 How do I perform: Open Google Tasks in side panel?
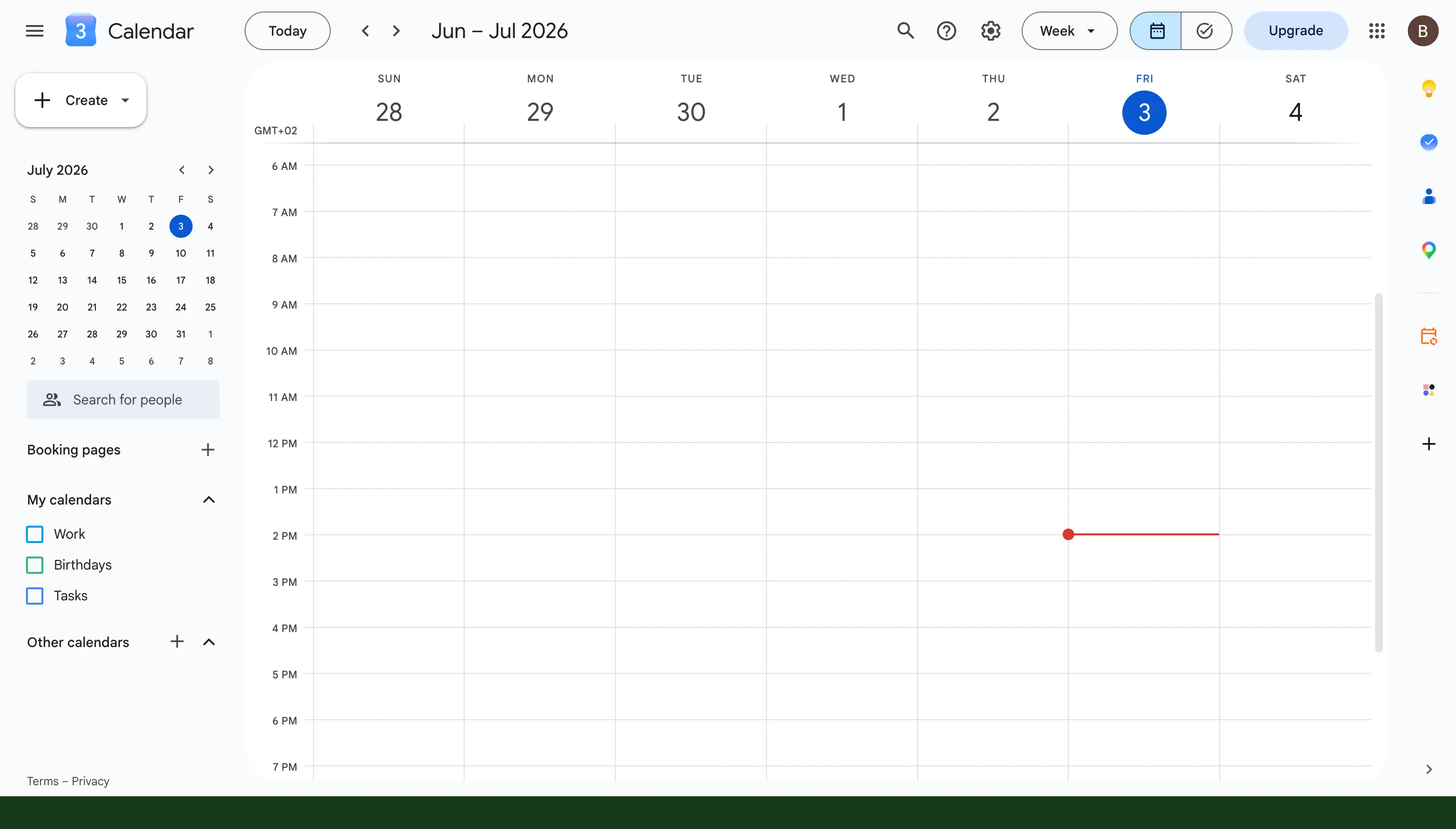point(1429,142)
